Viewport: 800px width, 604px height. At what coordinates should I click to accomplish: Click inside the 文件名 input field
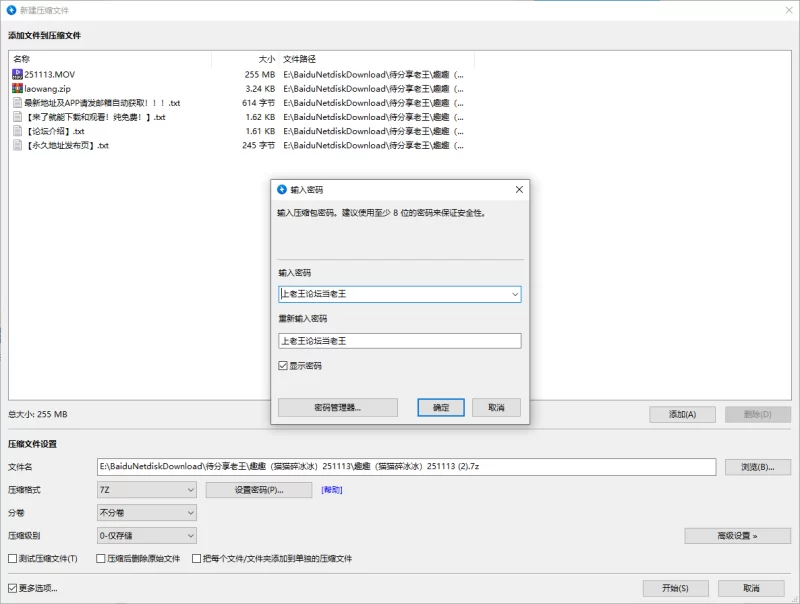pyautogui.click(x=400, y=467)
